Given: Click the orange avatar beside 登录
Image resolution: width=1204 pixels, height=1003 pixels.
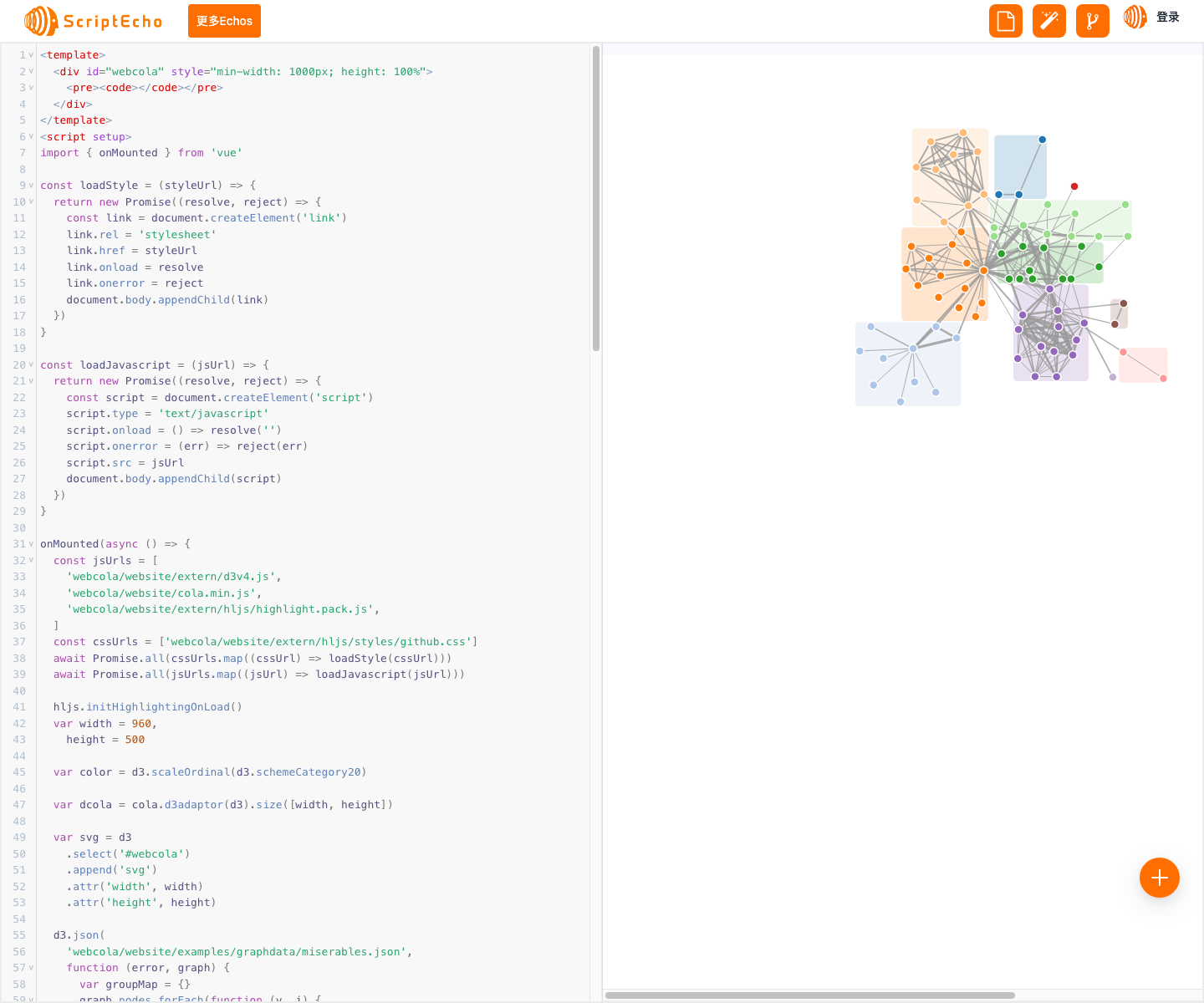Looking at the screenshot, I should (x=1135, y=17).
